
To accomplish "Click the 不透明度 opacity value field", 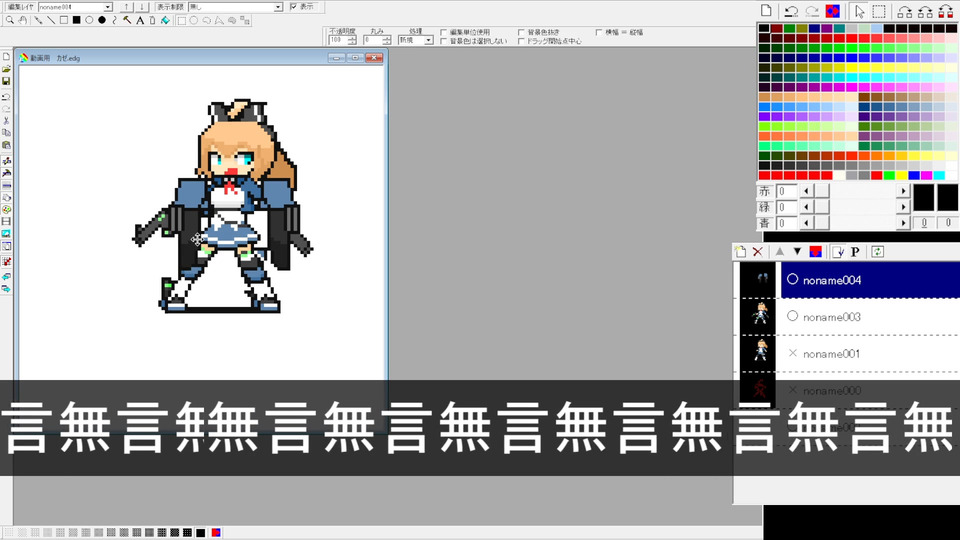I will (337, 40).
